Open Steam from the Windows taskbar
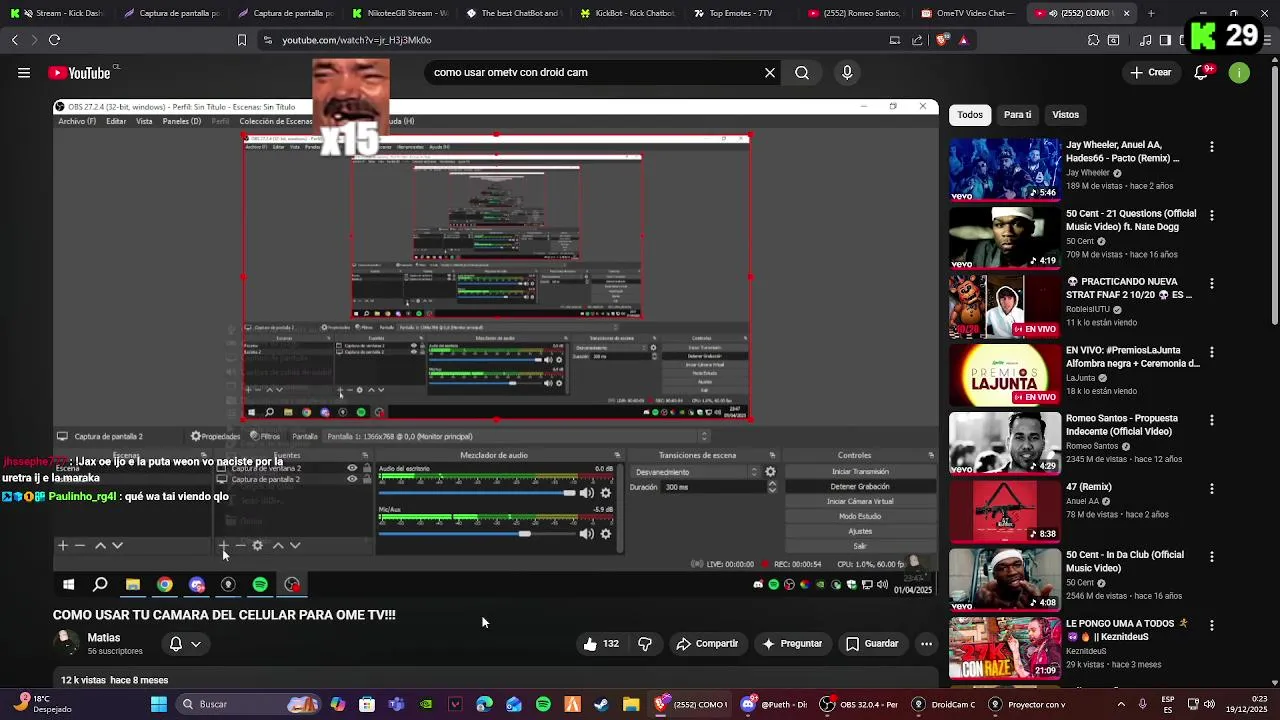 601,704
